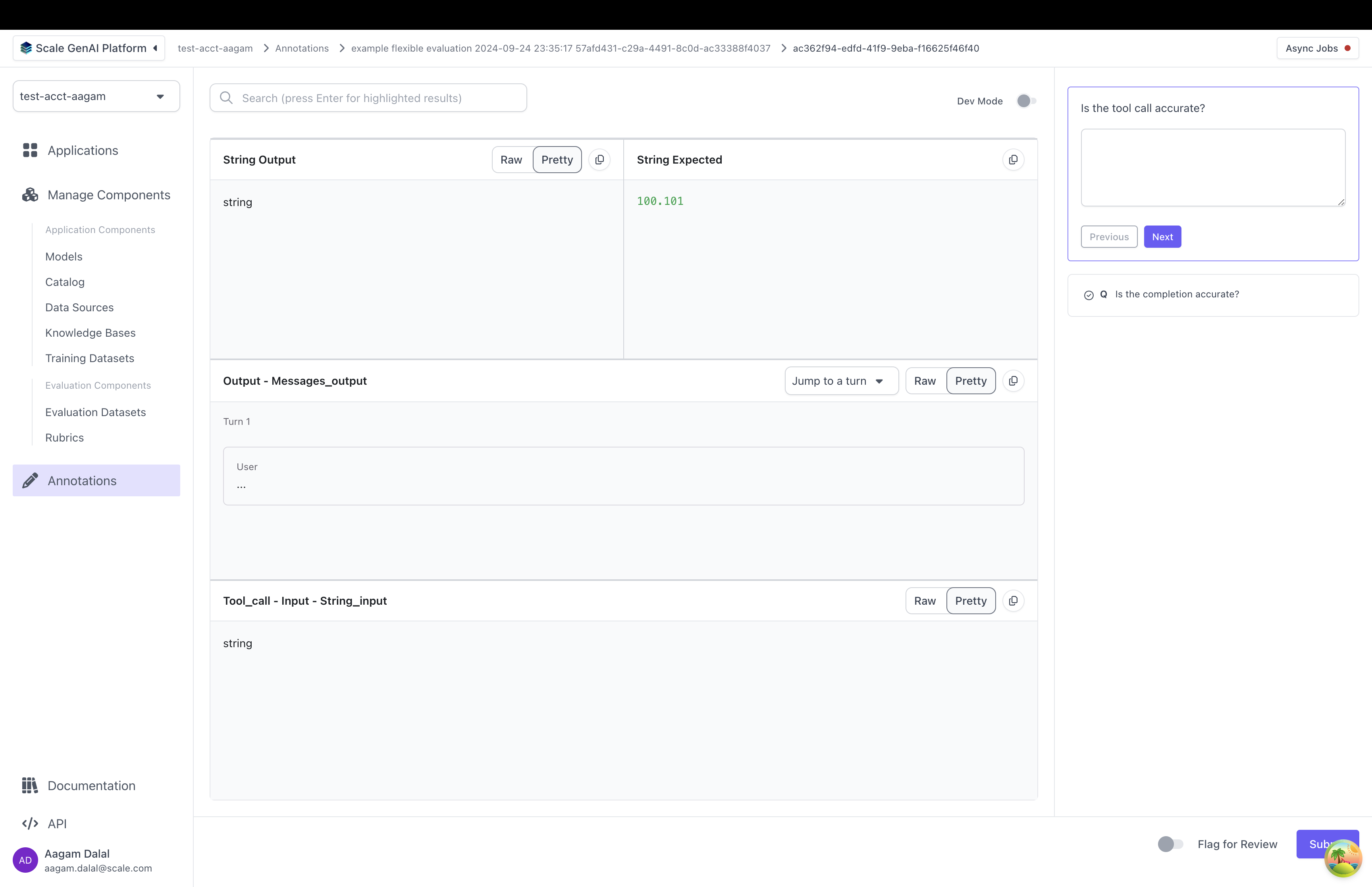Screen dimensions: 1372x887
Task: Click the Documentation books icon
Action: click(30, 786)
